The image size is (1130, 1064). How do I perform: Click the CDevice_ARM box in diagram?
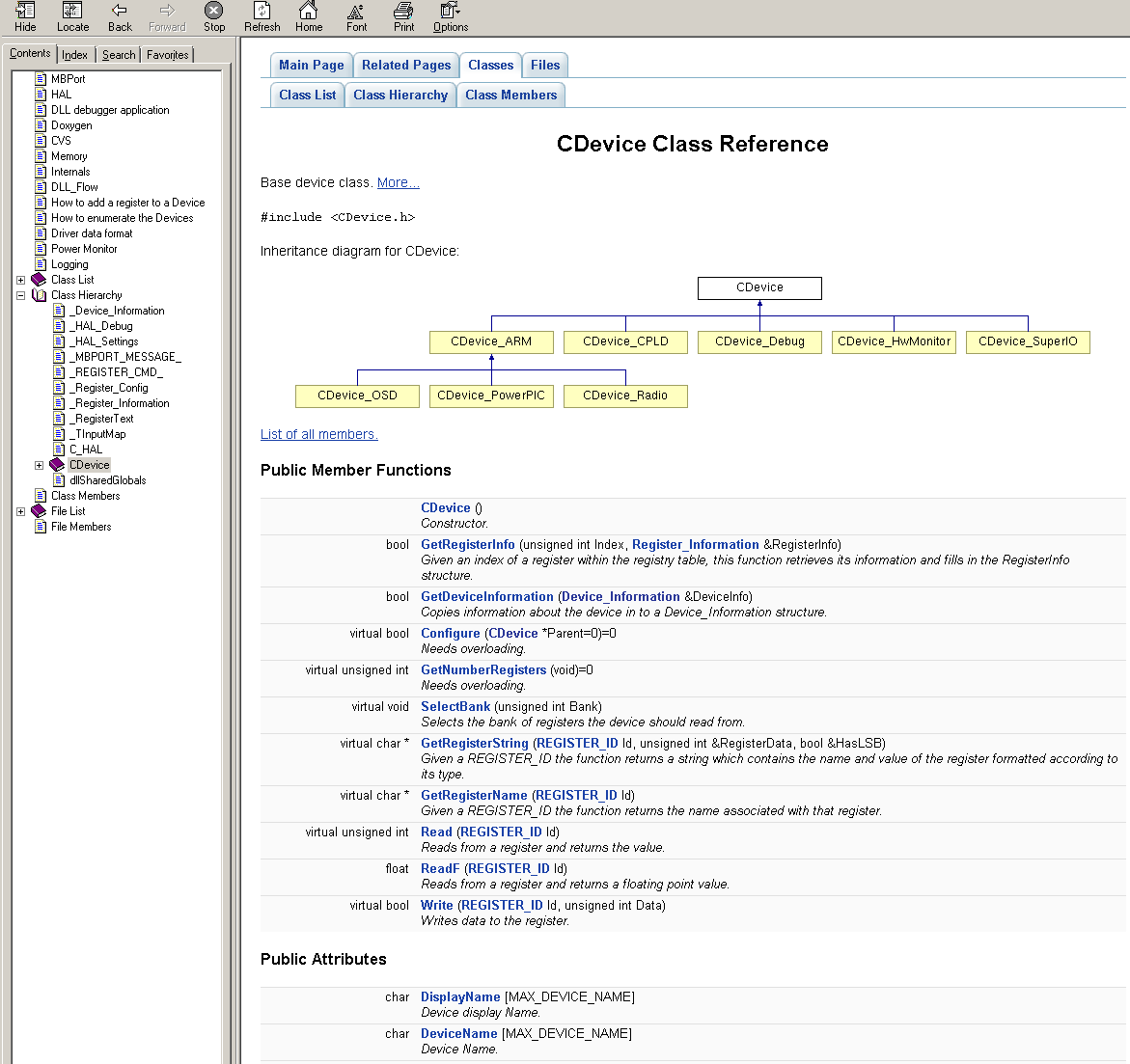click(x=491, y=341)
